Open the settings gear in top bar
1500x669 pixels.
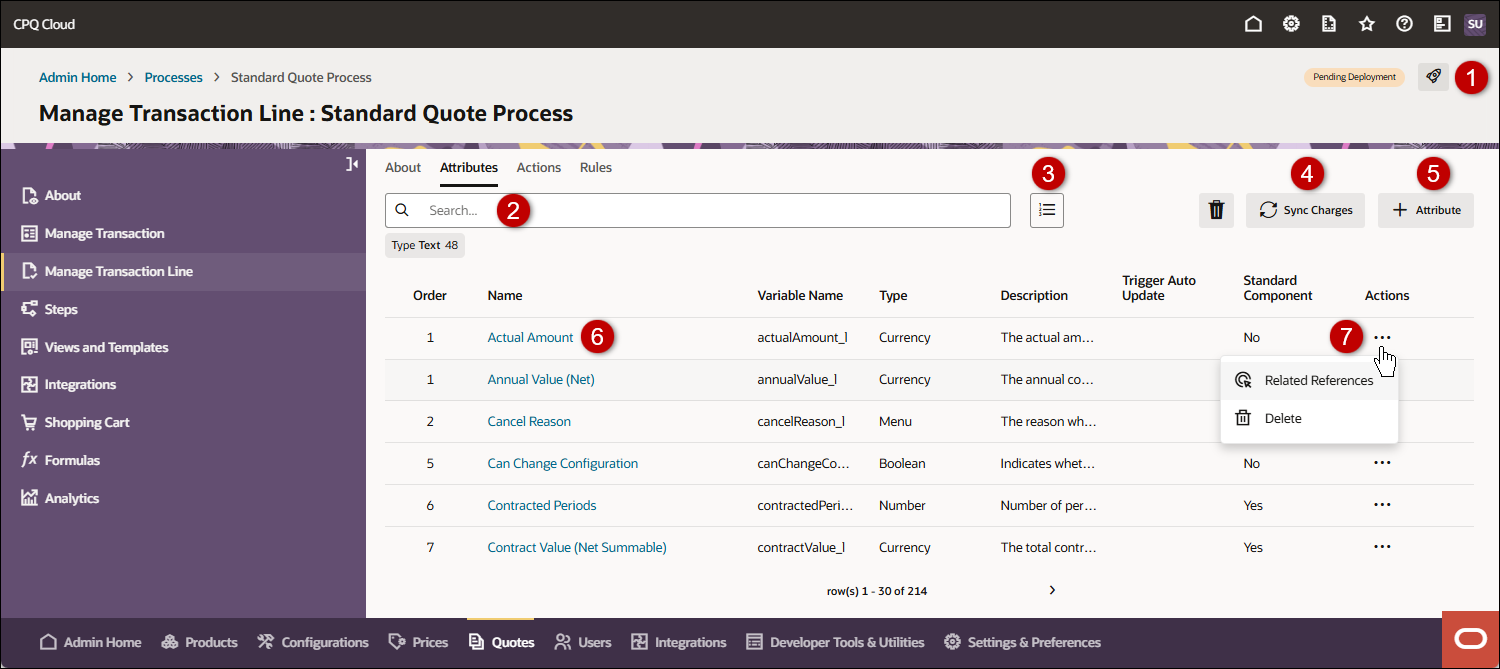[1291, 24]
